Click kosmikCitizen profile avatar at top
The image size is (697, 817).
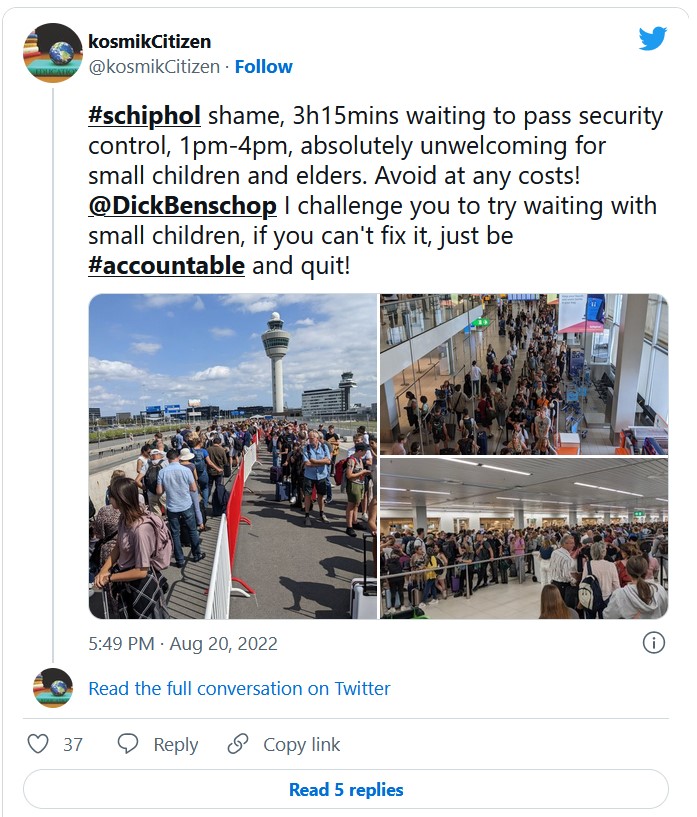tap(52, 53)
